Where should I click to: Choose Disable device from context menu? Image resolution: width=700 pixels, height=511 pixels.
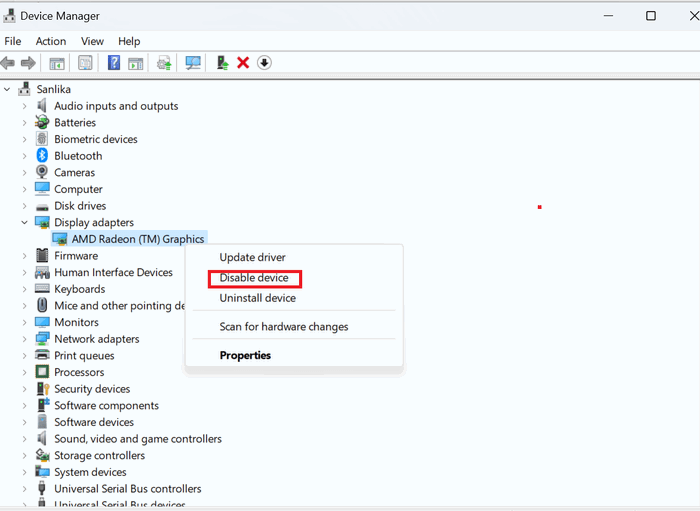coord(254,278)
